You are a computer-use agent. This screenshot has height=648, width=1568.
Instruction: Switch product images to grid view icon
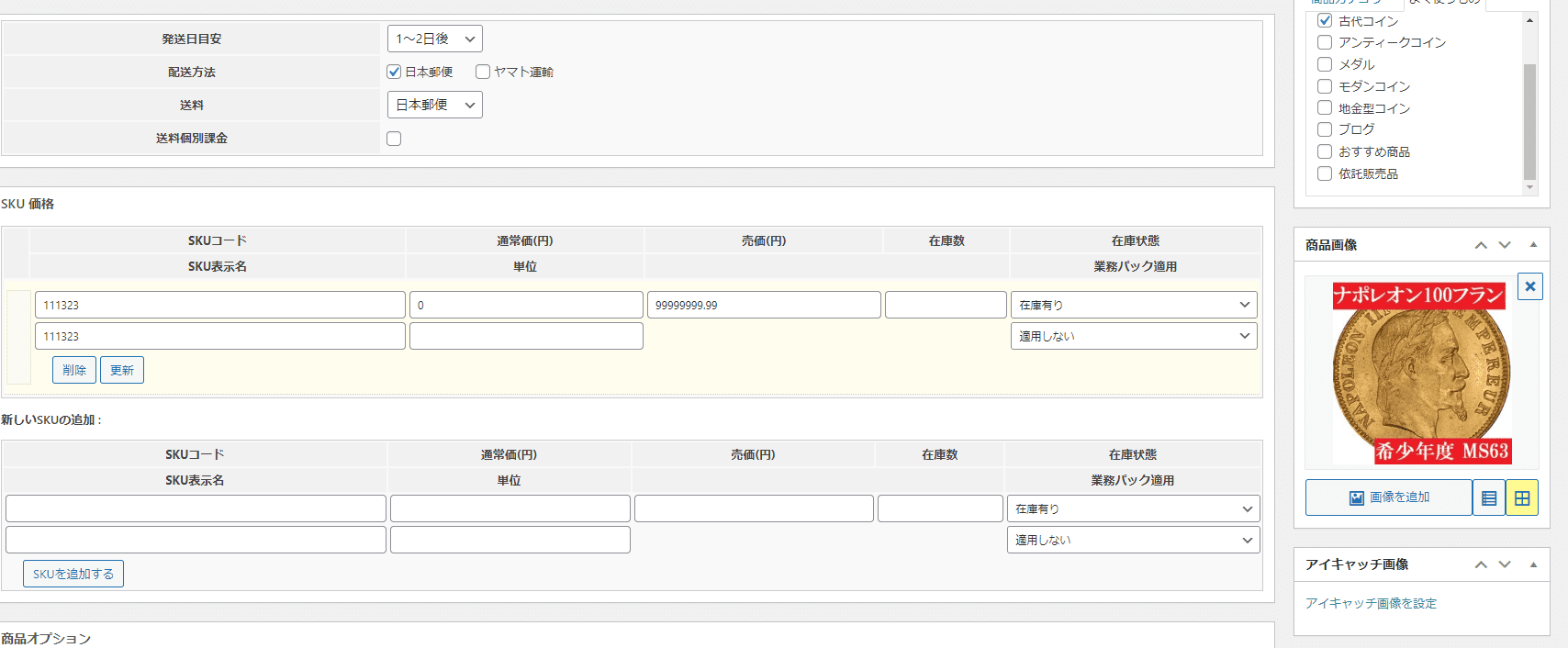(x=1522, y=497)
